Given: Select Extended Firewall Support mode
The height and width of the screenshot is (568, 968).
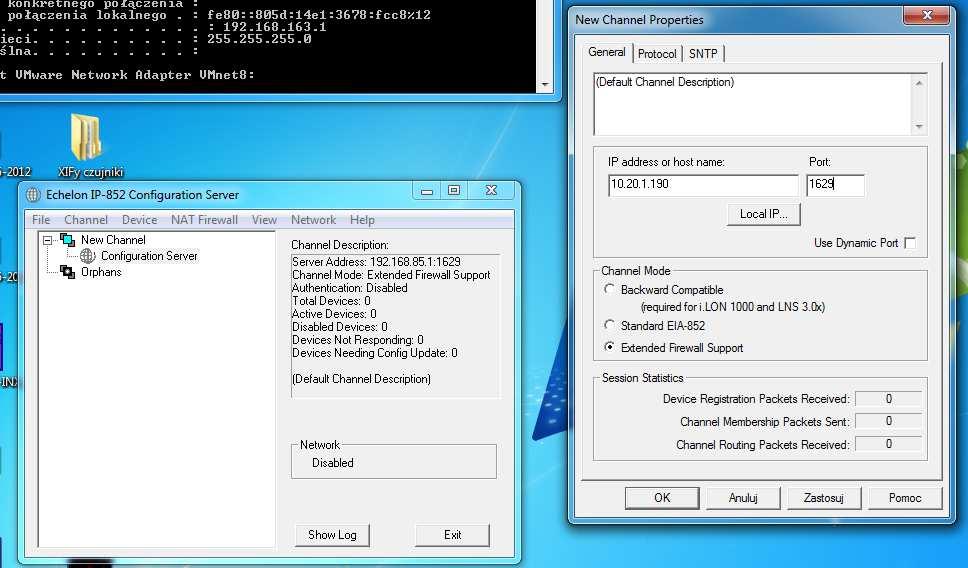Looking at the screenshot, I should pos(609,348).
